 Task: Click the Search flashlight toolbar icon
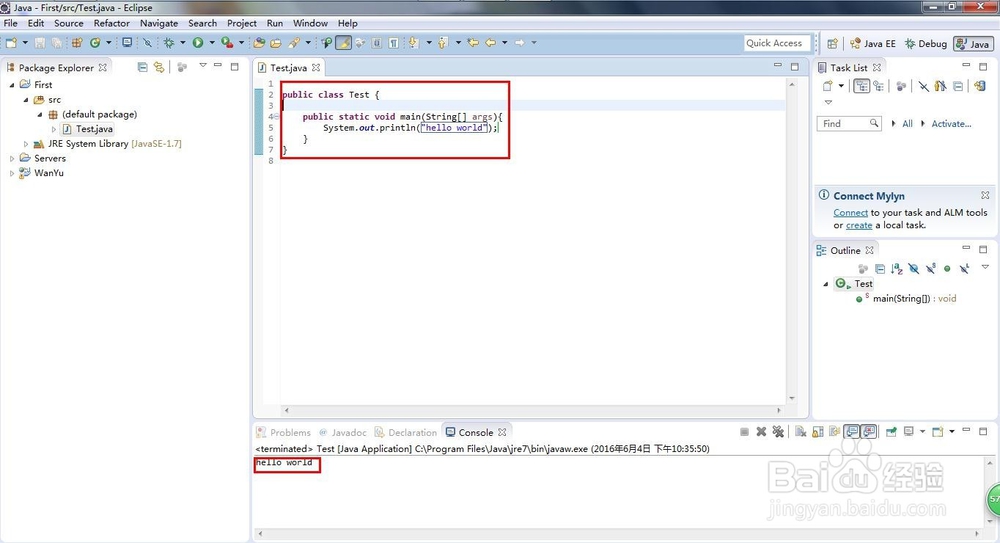click(293, 43)
